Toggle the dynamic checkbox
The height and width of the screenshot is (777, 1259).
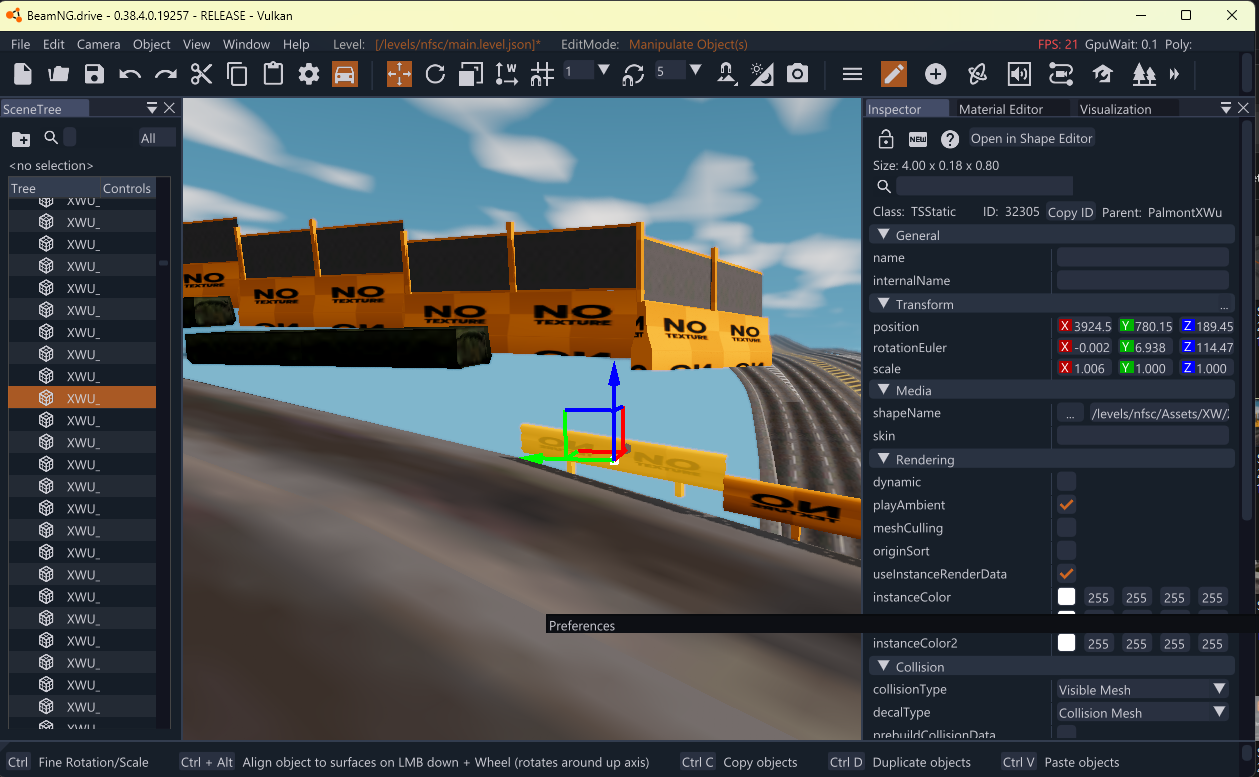coord(1067,482)
